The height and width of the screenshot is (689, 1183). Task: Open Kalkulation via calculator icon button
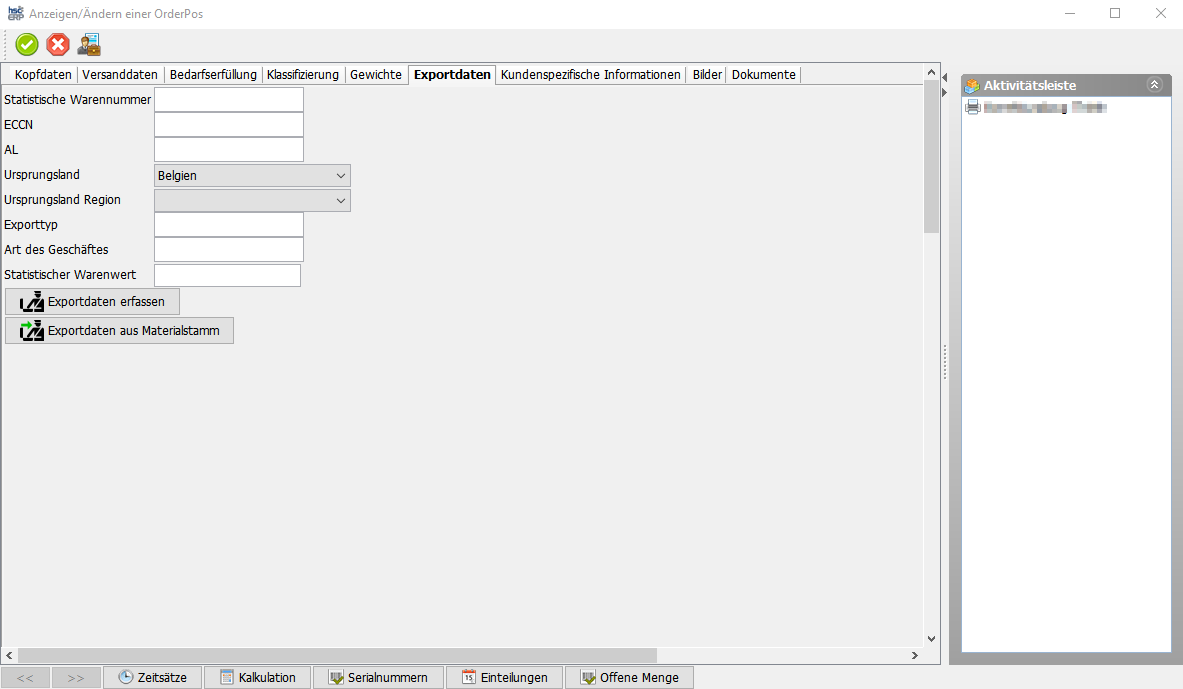coord(257,677)
